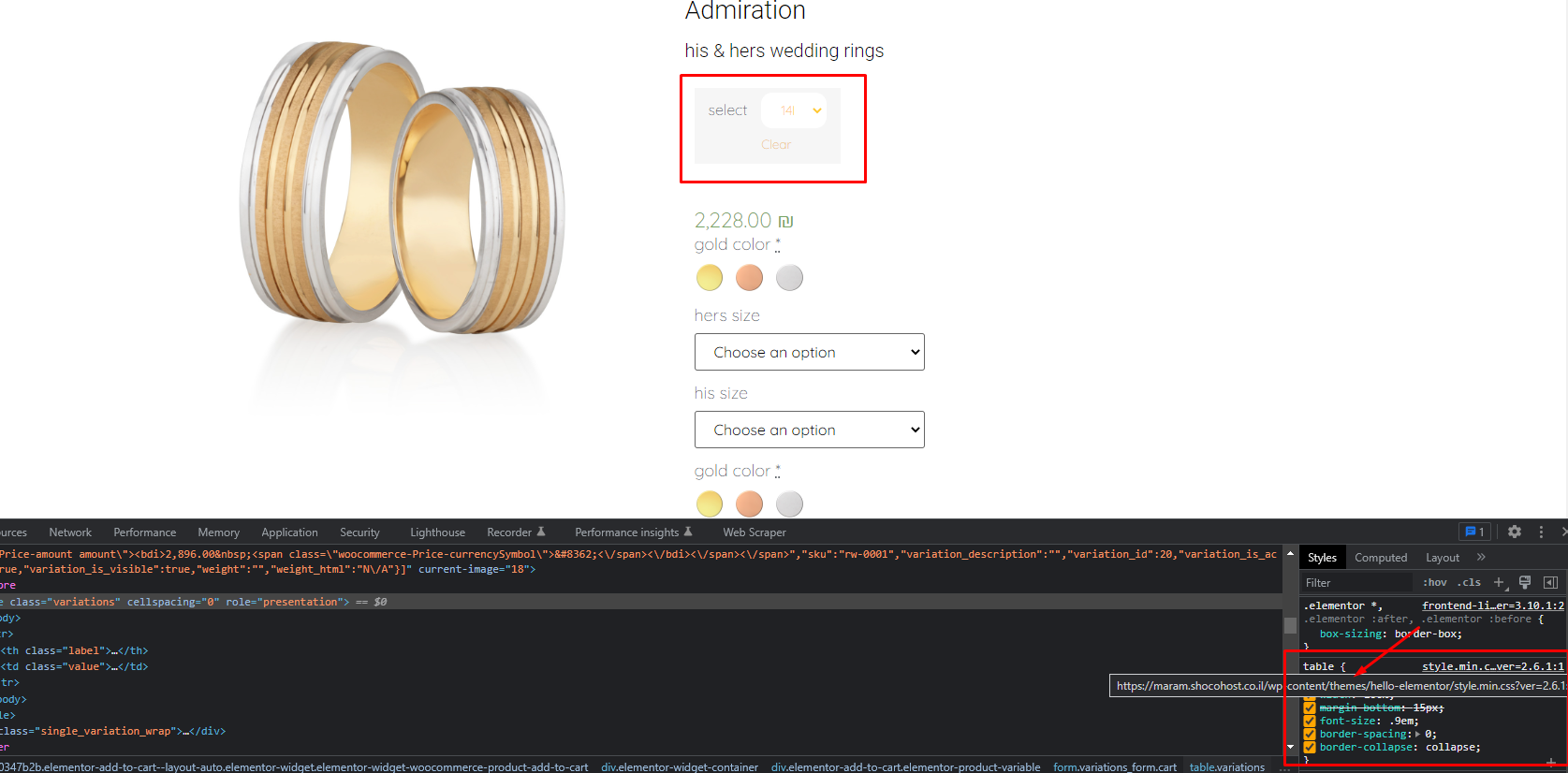This screenshot has height=773, width=1568.
Task: Show more Styles pane tabs chevron
Action: click(x=1481, y=557)
